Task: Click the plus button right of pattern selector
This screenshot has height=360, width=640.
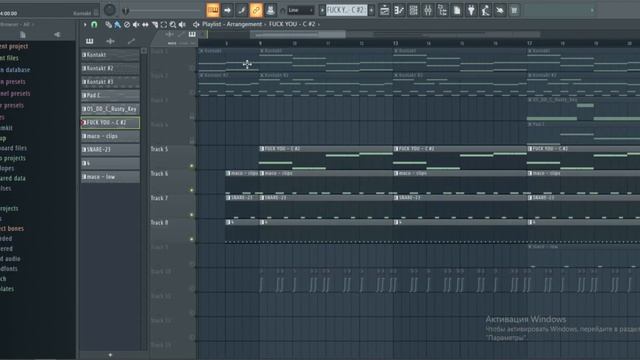Action: 371,10
